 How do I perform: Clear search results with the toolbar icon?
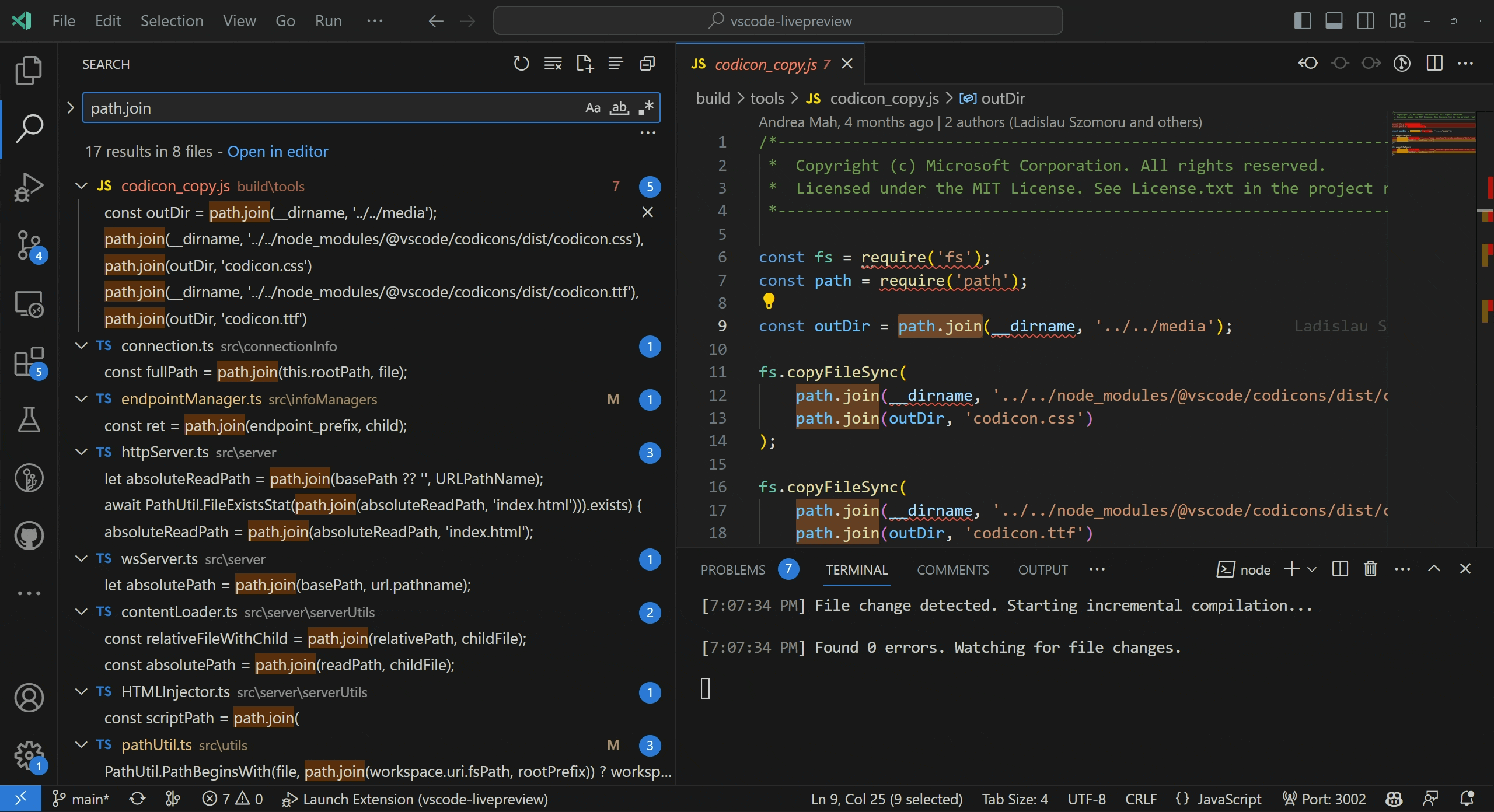552,64
